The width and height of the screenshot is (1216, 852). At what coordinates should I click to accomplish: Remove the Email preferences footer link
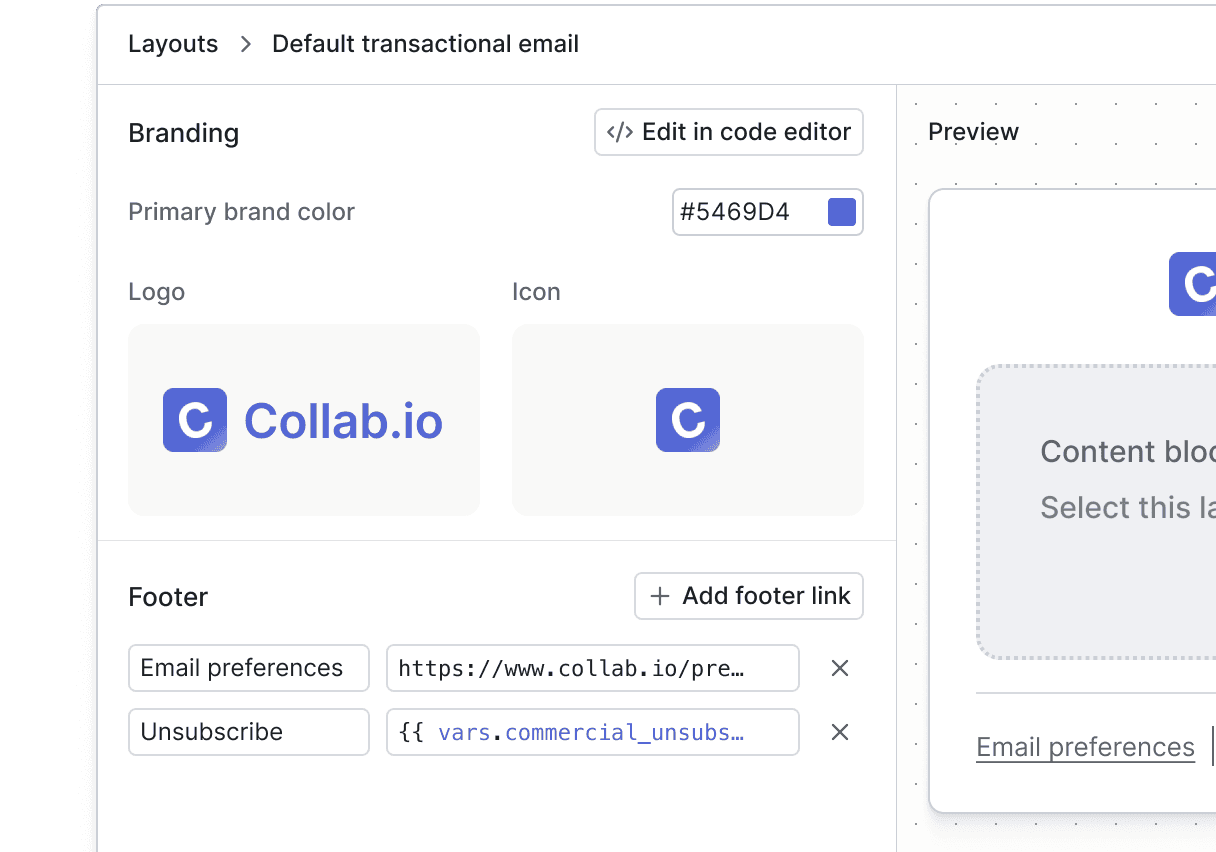[x=840, y=668]
